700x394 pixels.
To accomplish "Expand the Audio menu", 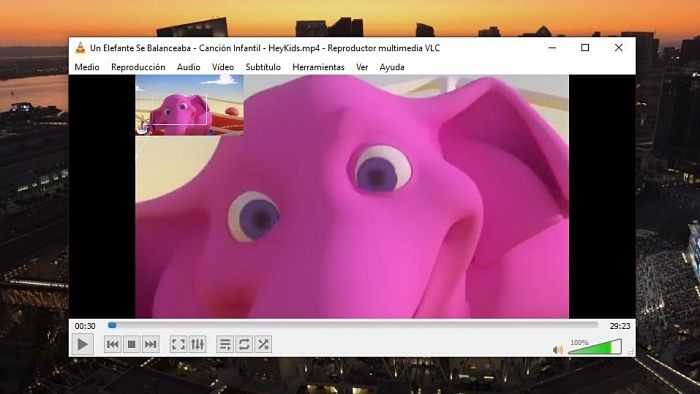I will [188, 67].
